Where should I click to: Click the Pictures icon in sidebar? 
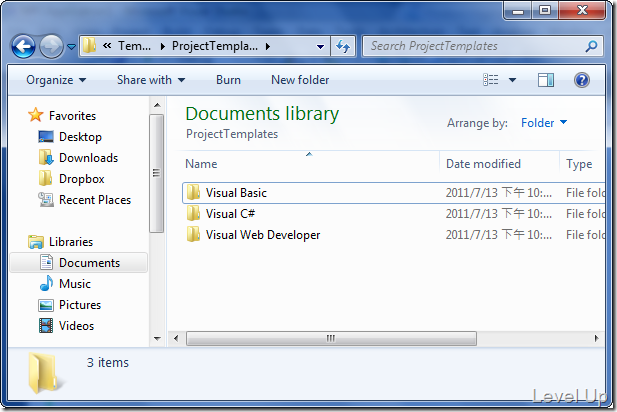pyautogui.click(x=46, y=305)
